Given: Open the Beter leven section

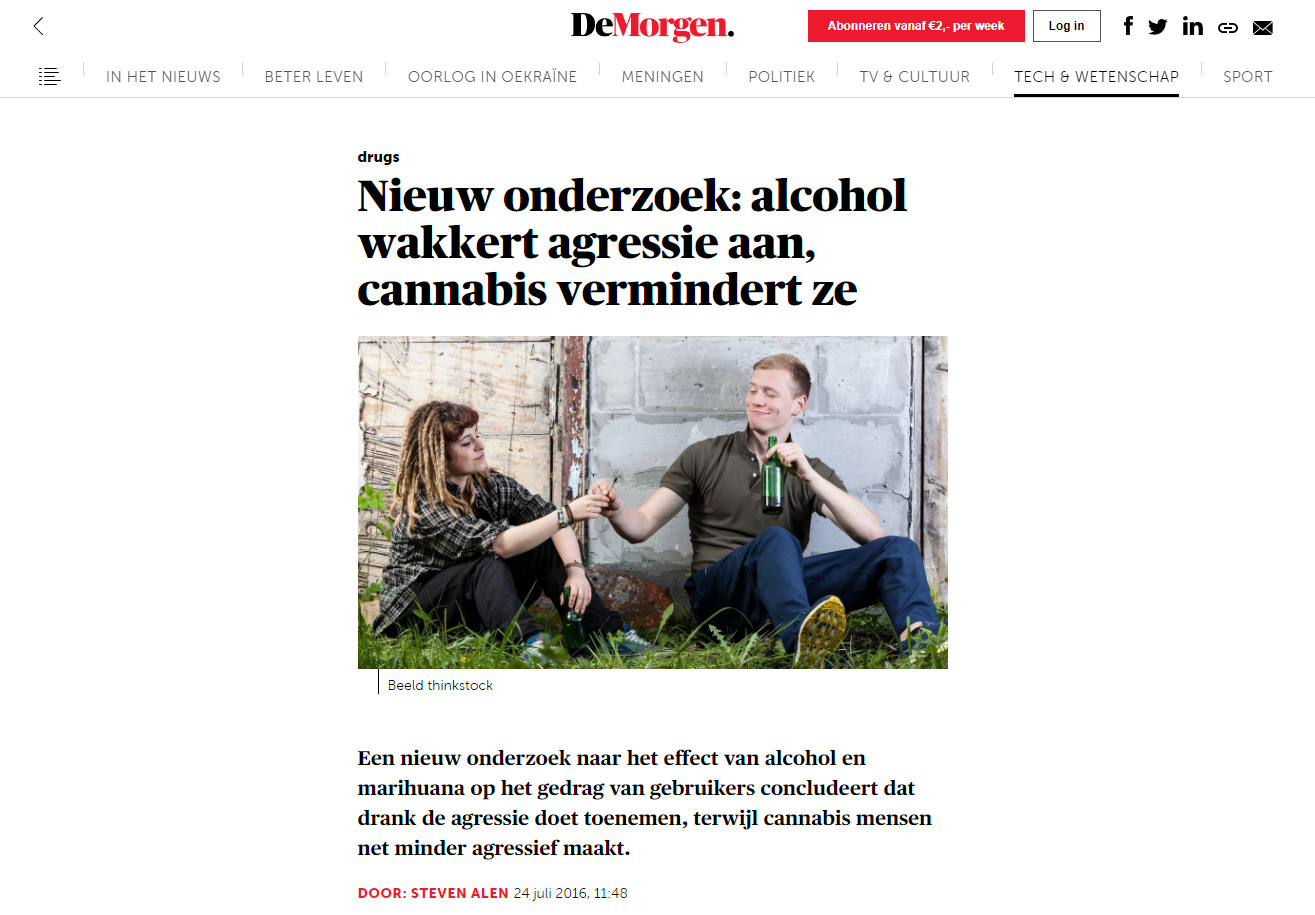Looking at the screenshot, I should tap(314, 76).
